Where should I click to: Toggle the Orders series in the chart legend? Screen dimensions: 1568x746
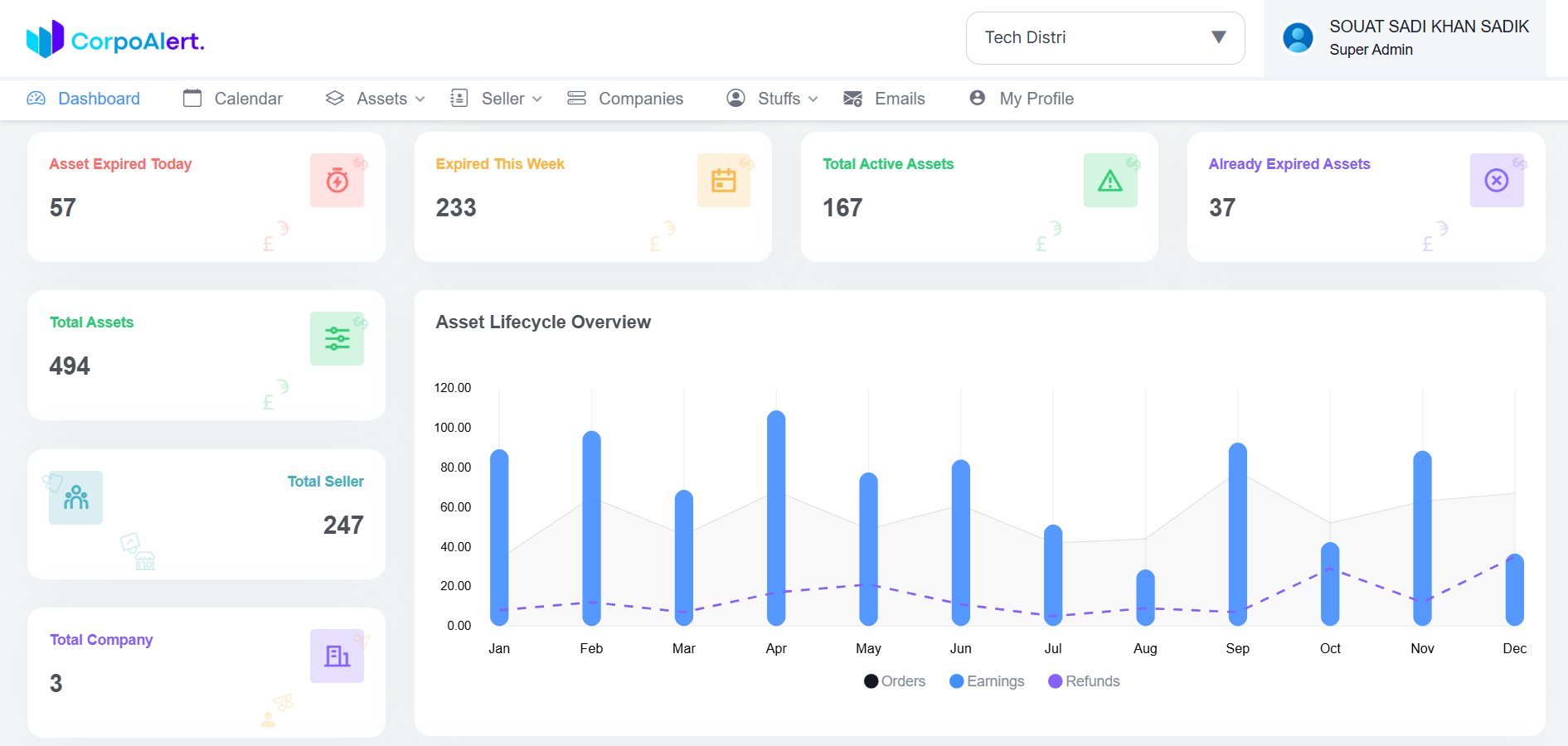[x=895, y=681]
